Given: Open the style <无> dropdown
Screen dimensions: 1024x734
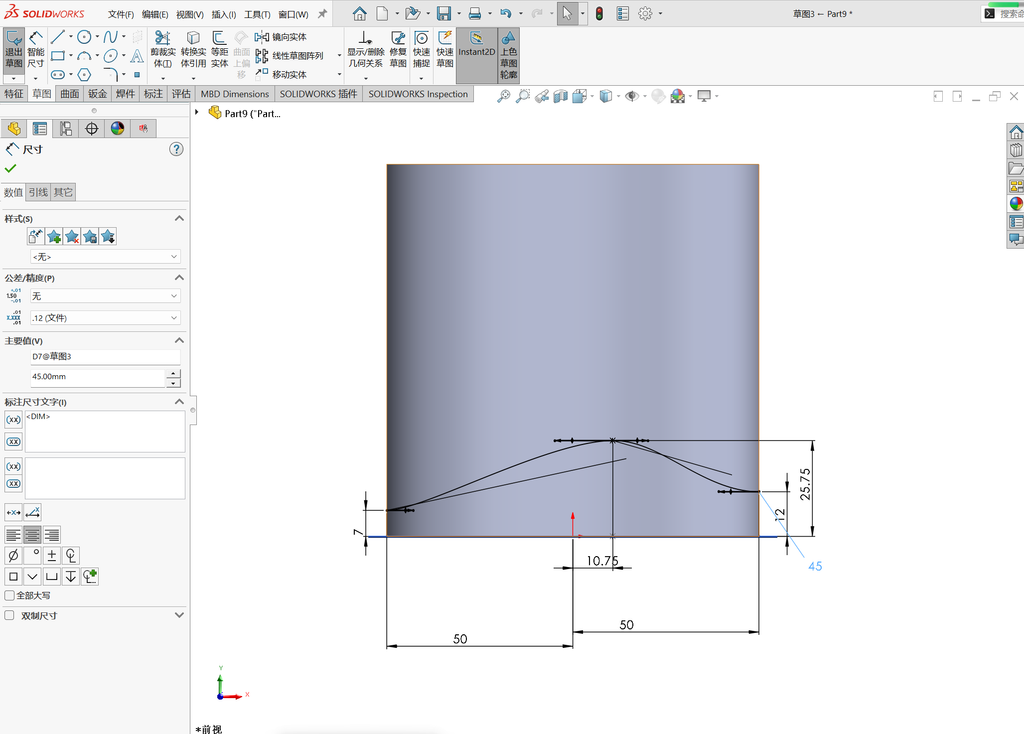Looking at the screenshot, I should coord(105,257).
